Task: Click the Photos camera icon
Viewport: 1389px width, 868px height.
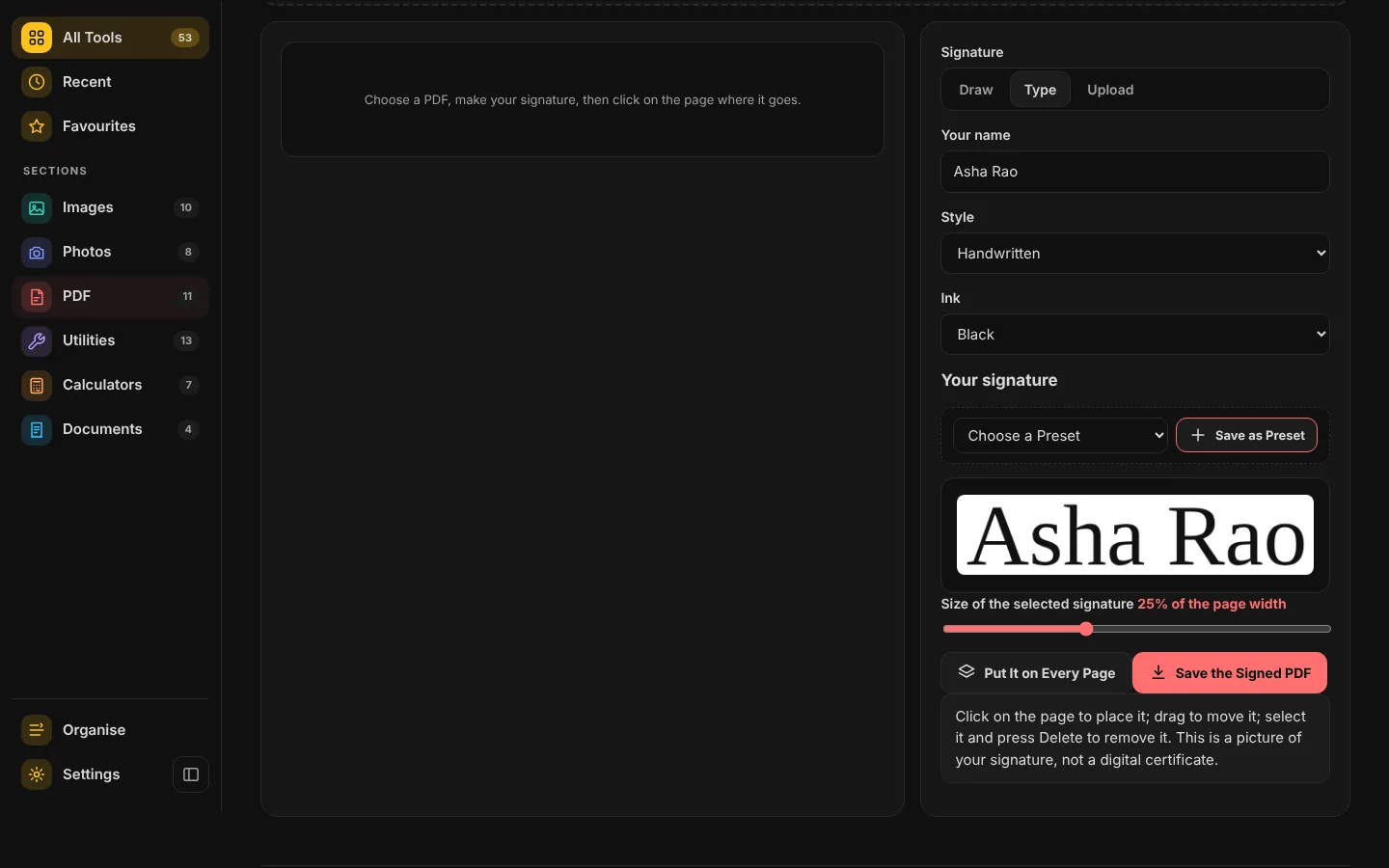Action: click(37, 252)
